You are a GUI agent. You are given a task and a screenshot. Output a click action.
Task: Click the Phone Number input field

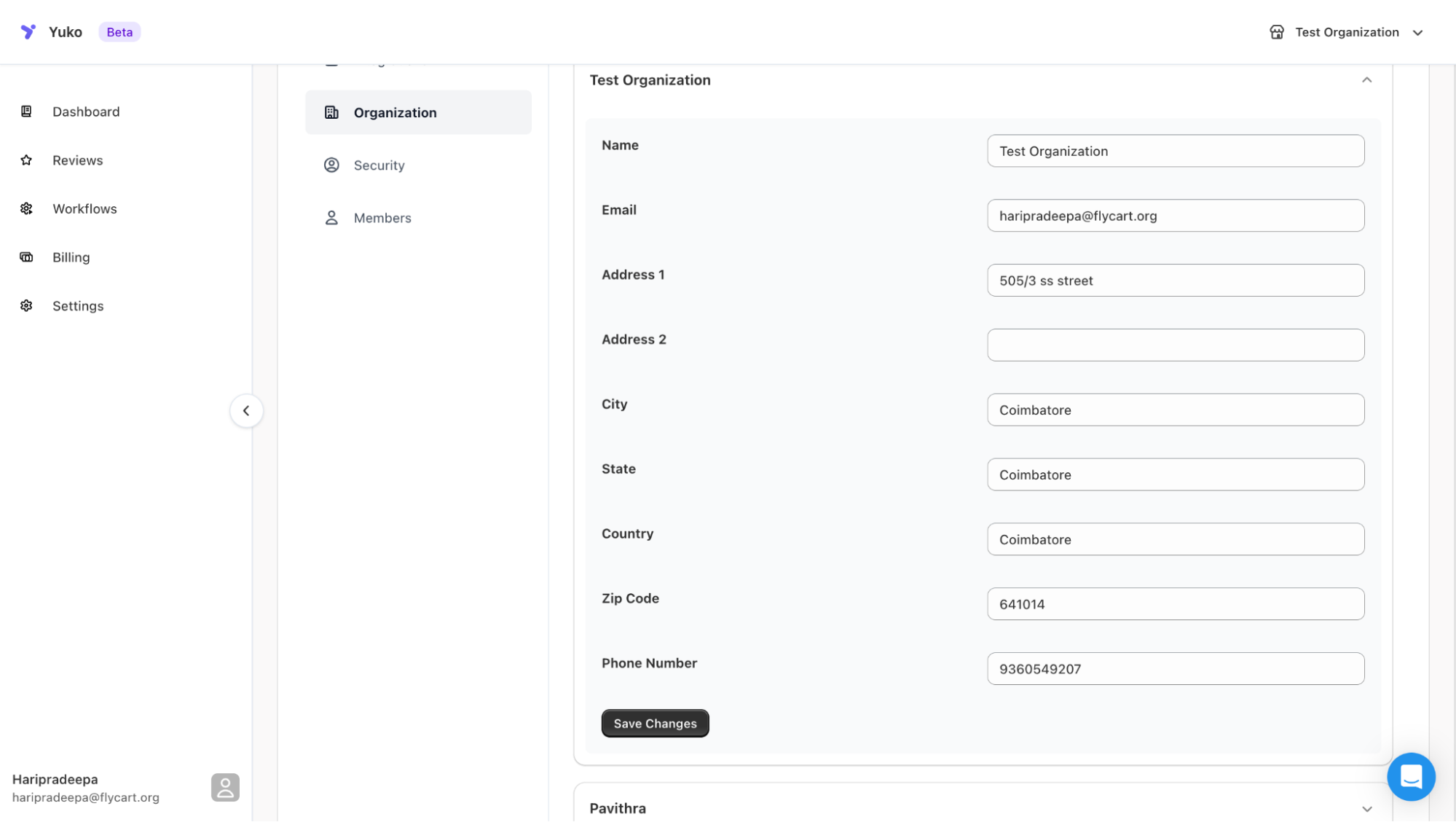(x=1175, y=669)
